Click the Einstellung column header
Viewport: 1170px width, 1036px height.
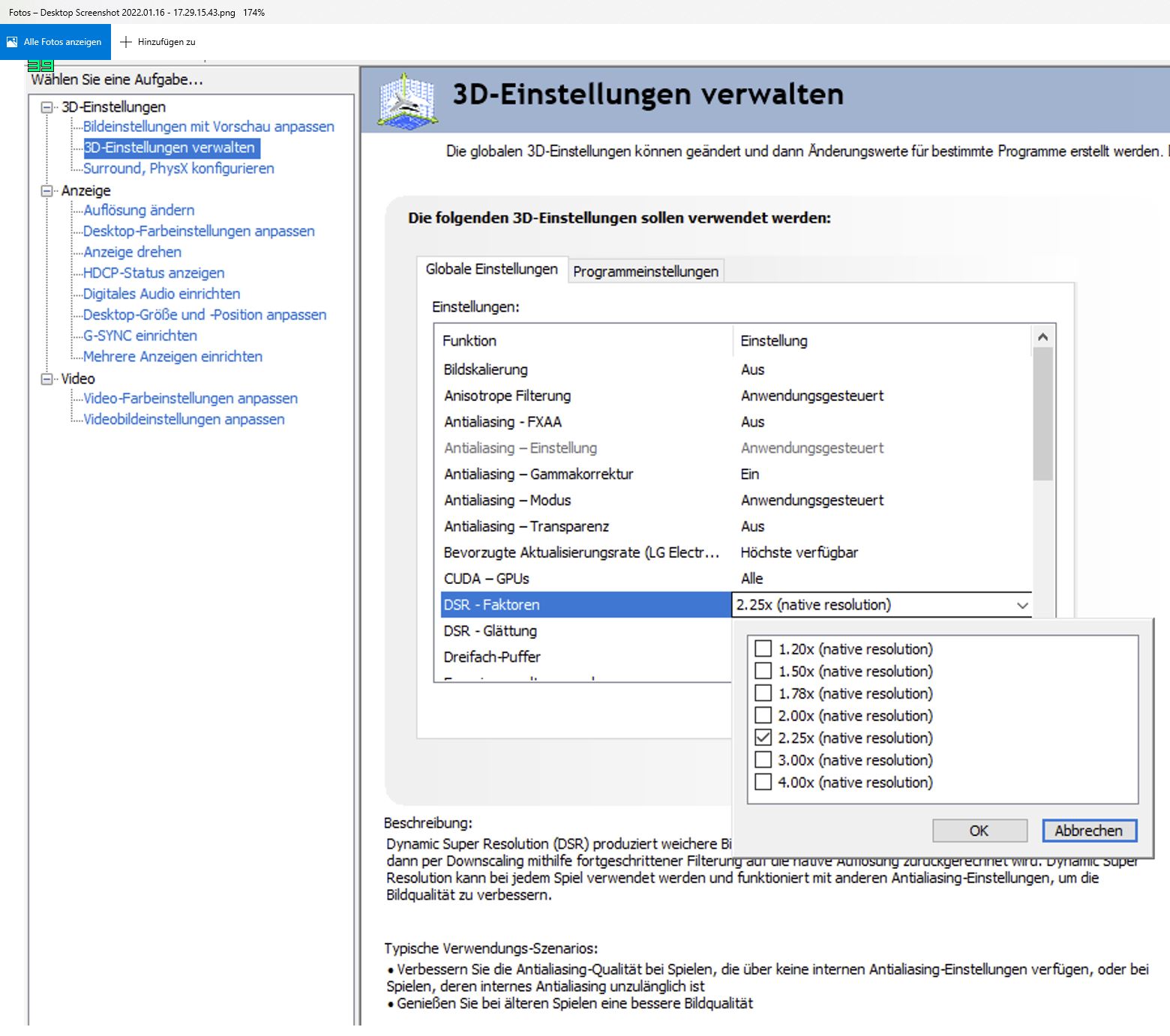coord(883,341)
